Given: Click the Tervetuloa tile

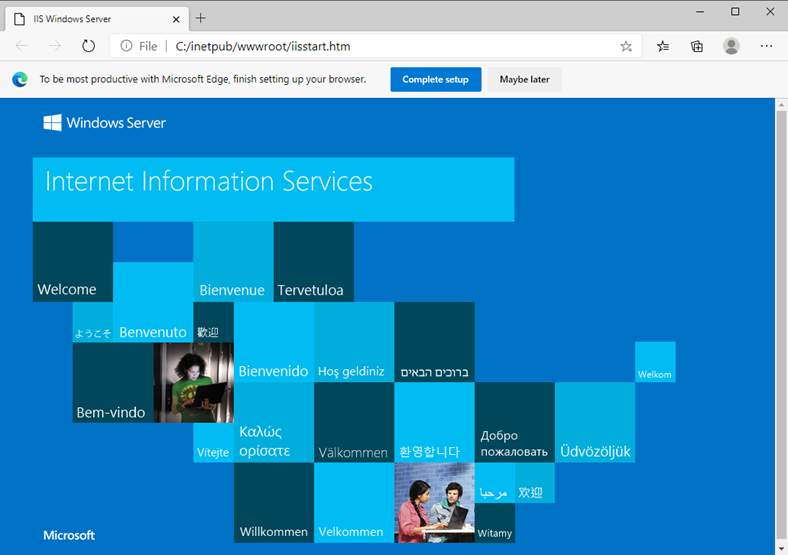Looking at the screenshot, I should [314, 262].
